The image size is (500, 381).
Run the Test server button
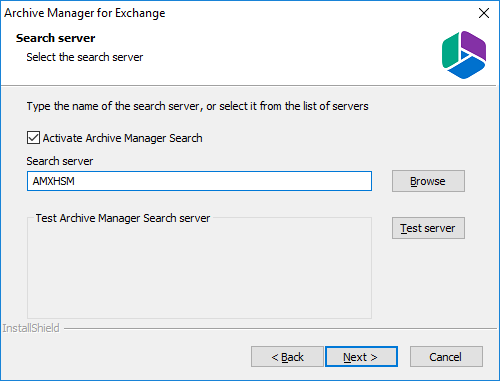pos(428,228)
